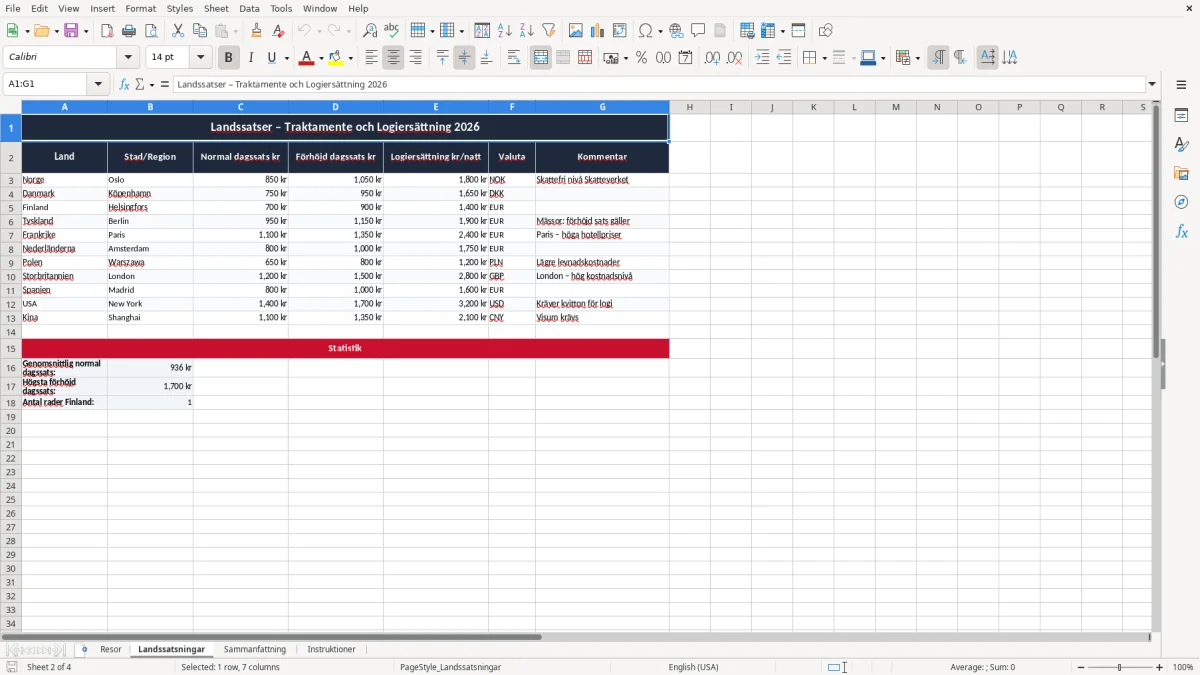
Task: Toggle center vertically alignment
Action: click(x=464, y=58)
